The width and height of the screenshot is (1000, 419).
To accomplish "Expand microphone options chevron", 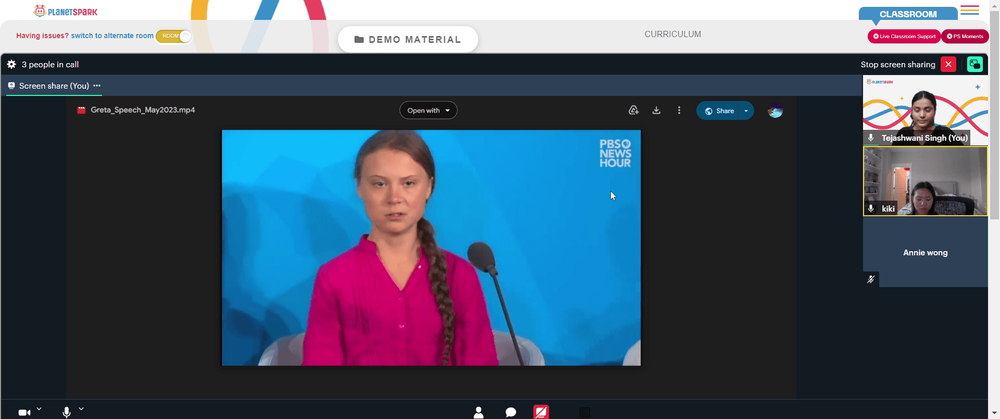I will [x=81, y=408].
